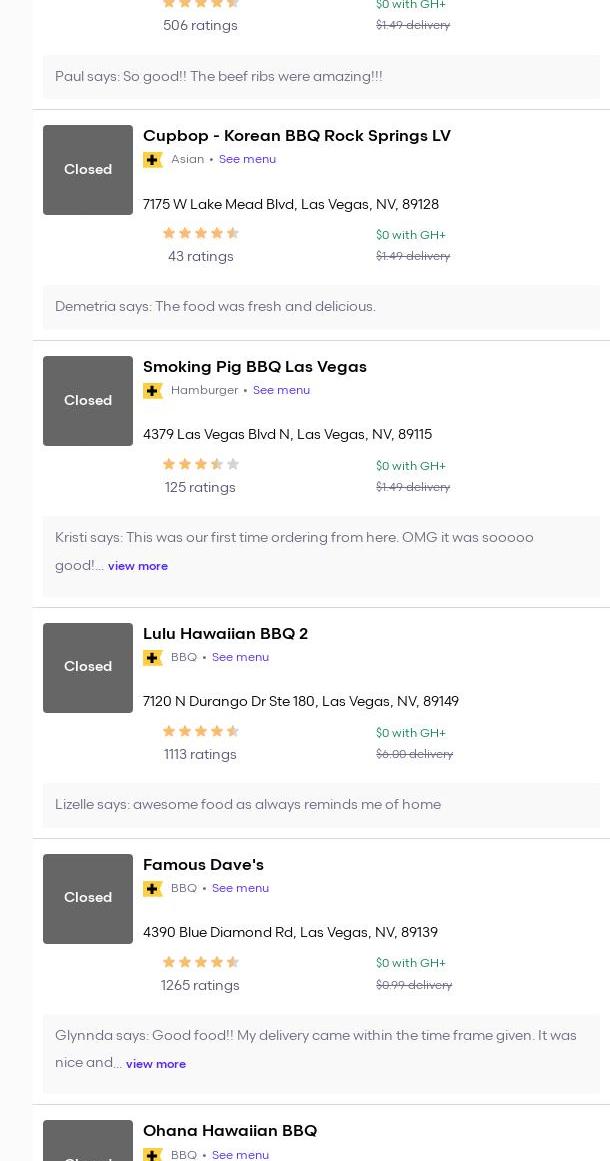Click the star rating for Famous Dave's
Screen dimensions: 610x1161
[201, 963]
